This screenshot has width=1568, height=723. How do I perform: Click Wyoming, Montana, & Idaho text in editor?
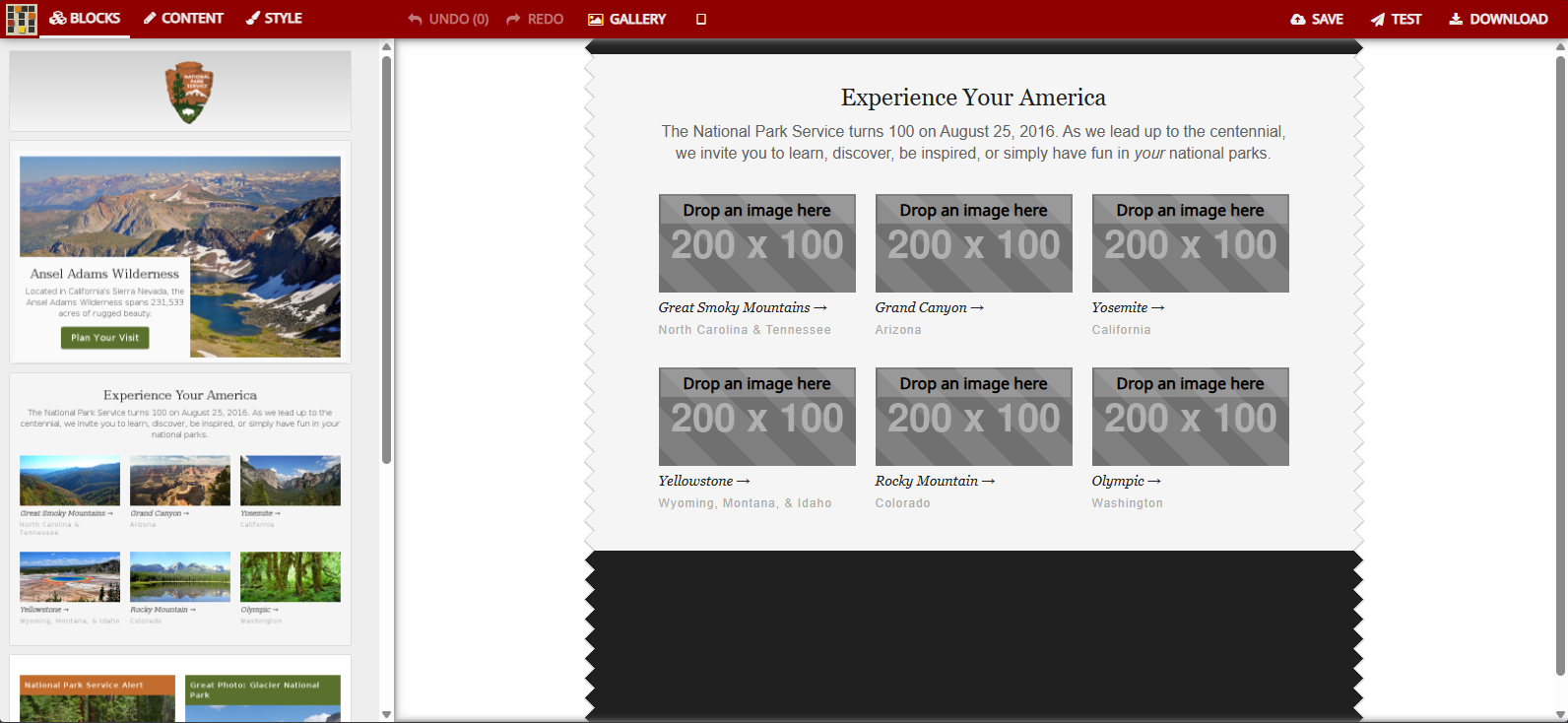[745, 503]
